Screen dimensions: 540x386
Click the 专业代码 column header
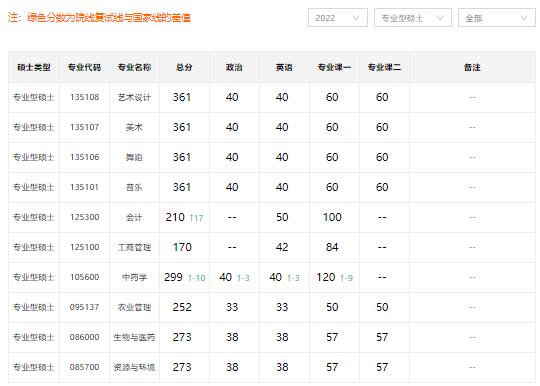point(84,67)
